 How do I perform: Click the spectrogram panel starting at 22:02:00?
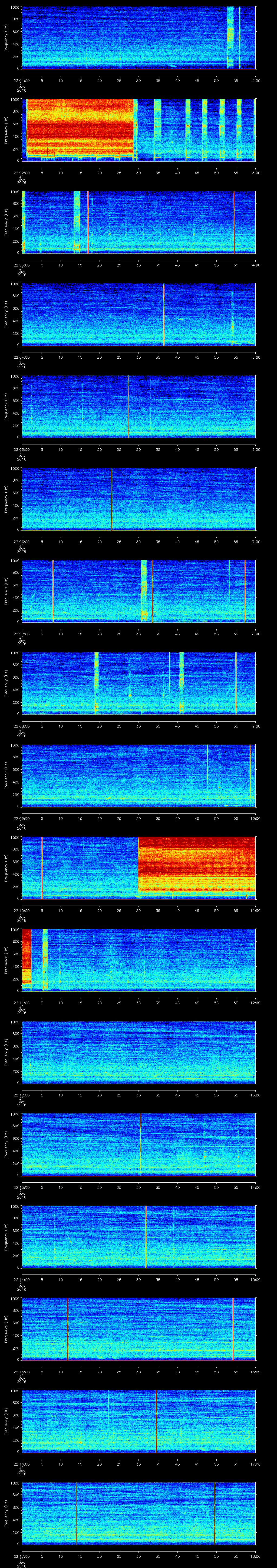(138, 130)
